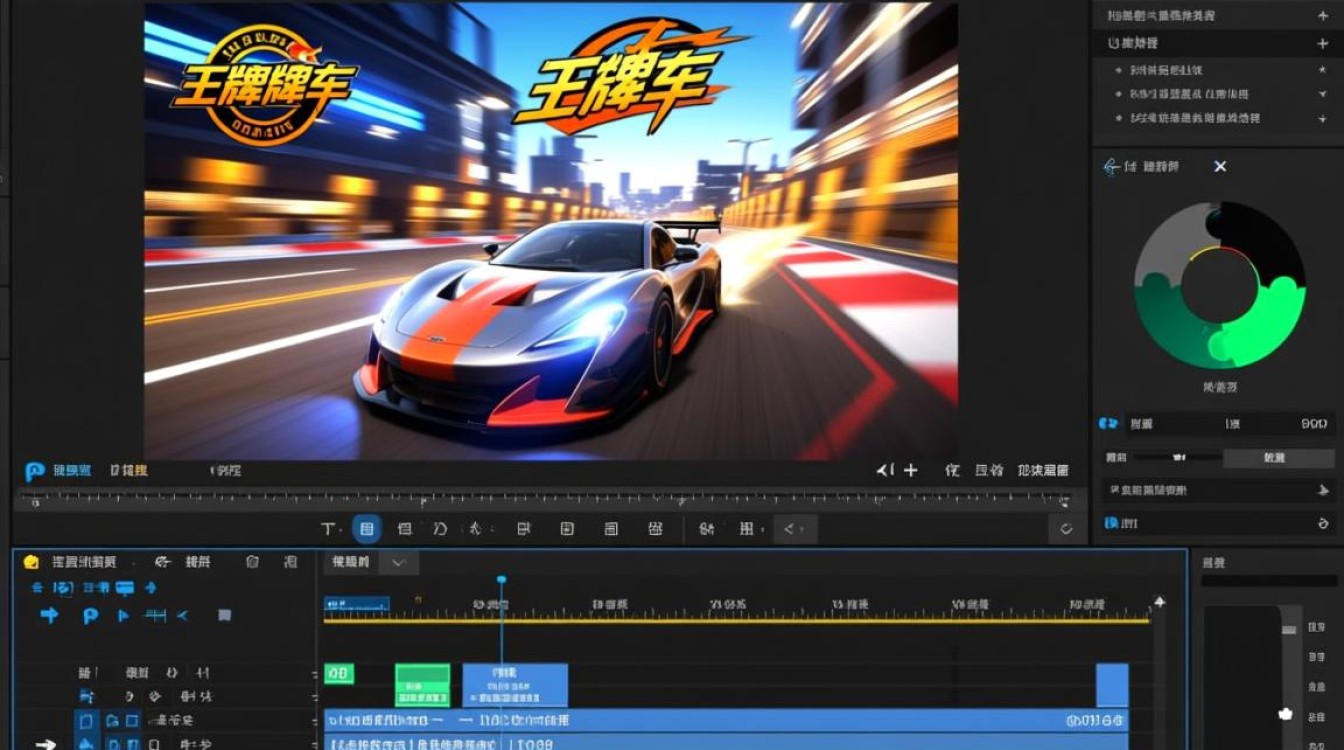This screenshot has width=1344, height=750.
Task: Click the yellow icon at the timeline panel's top-left
Action: 31,562
